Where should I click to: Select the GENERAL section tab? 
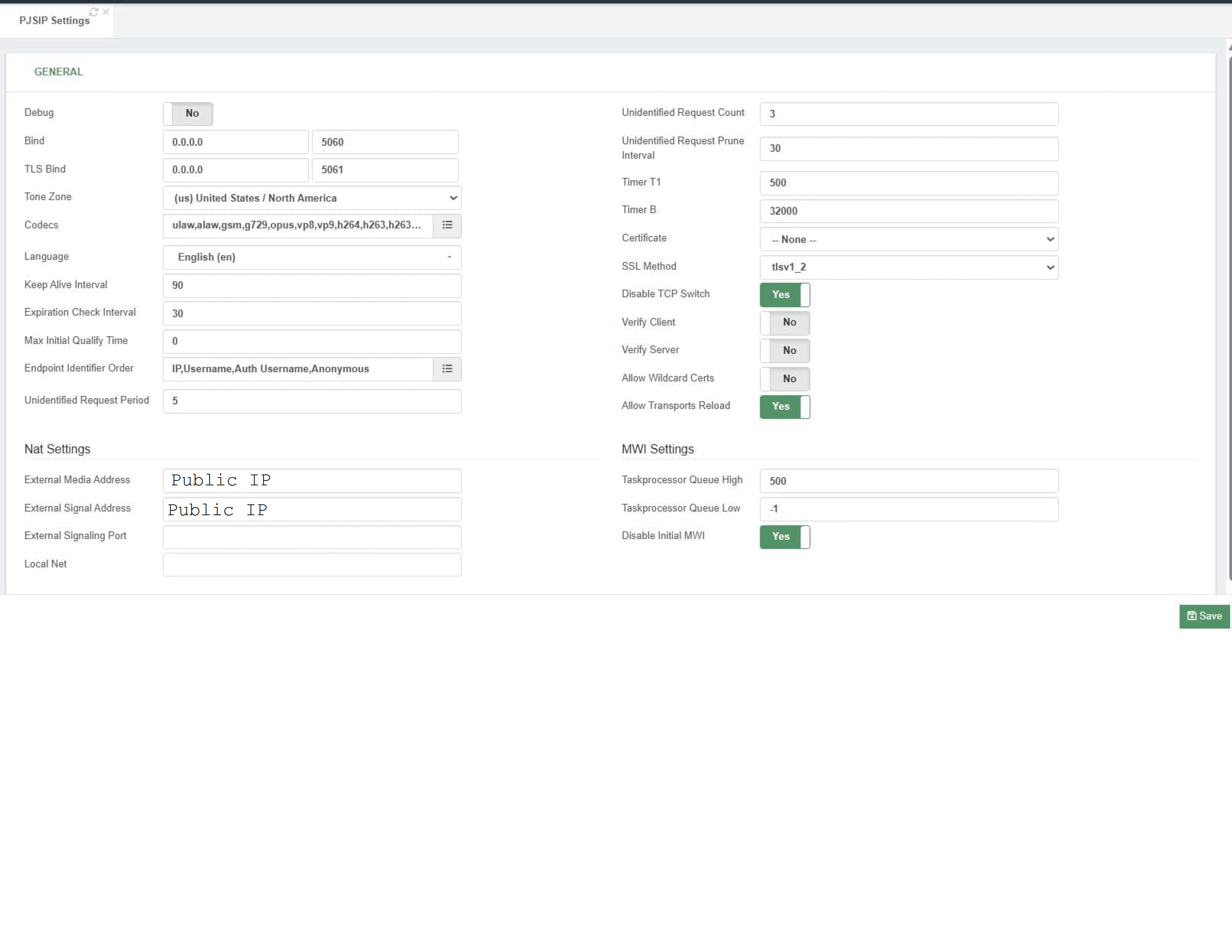[59, 72]
